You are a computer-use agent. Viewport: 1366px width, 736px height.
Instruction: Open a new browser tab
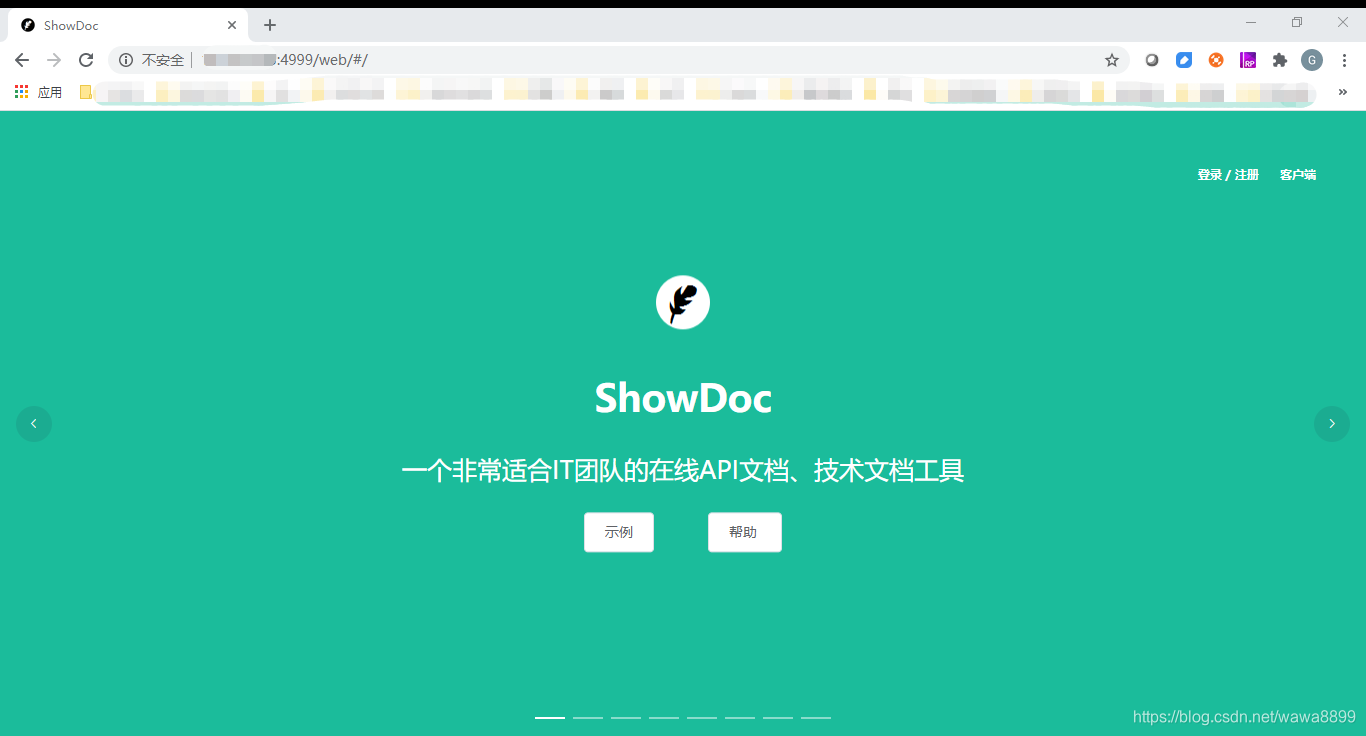(x=269, y=24)
